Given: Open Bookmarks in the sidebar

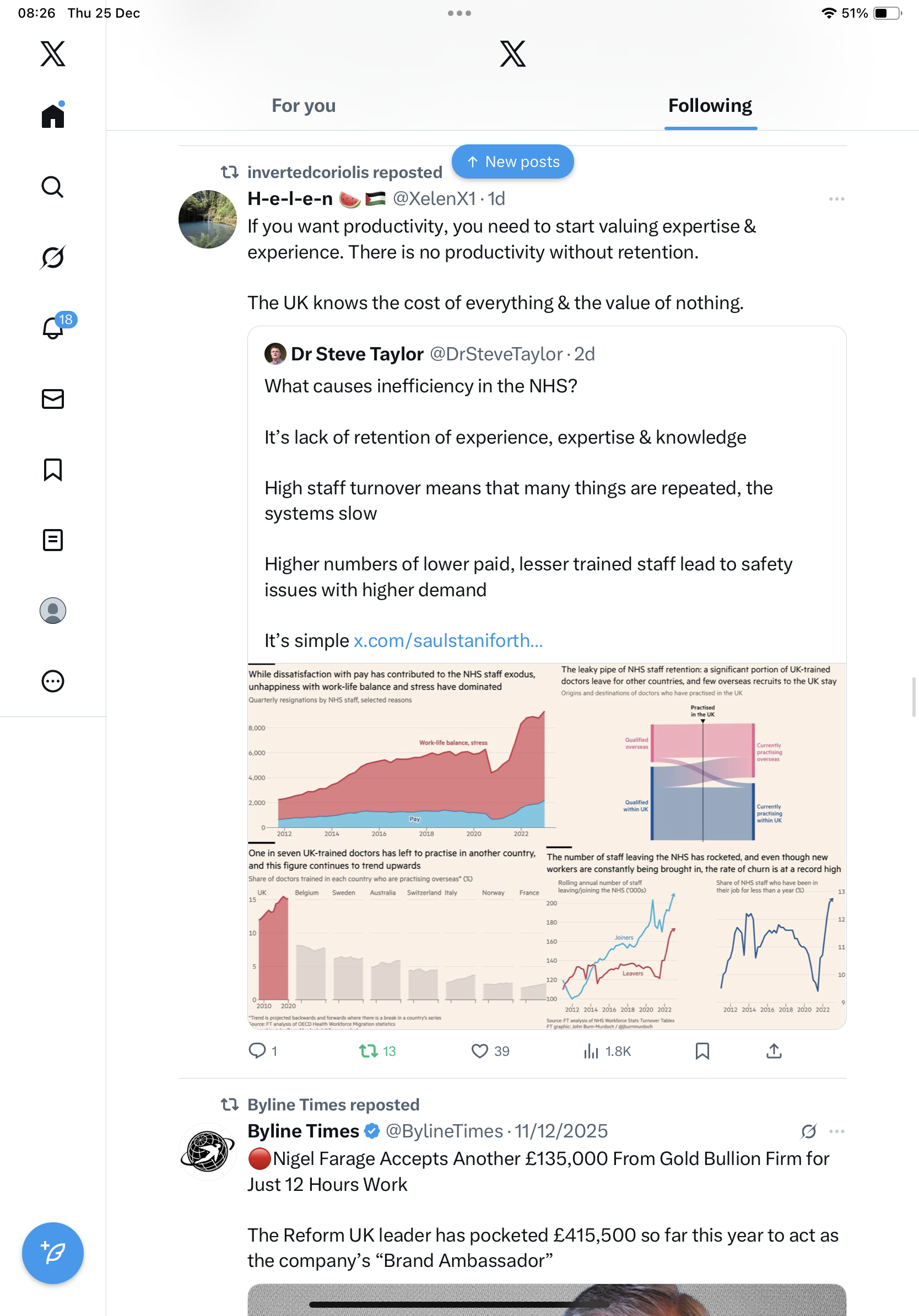Looking at the screenshot, I should [x=53, y=470].
